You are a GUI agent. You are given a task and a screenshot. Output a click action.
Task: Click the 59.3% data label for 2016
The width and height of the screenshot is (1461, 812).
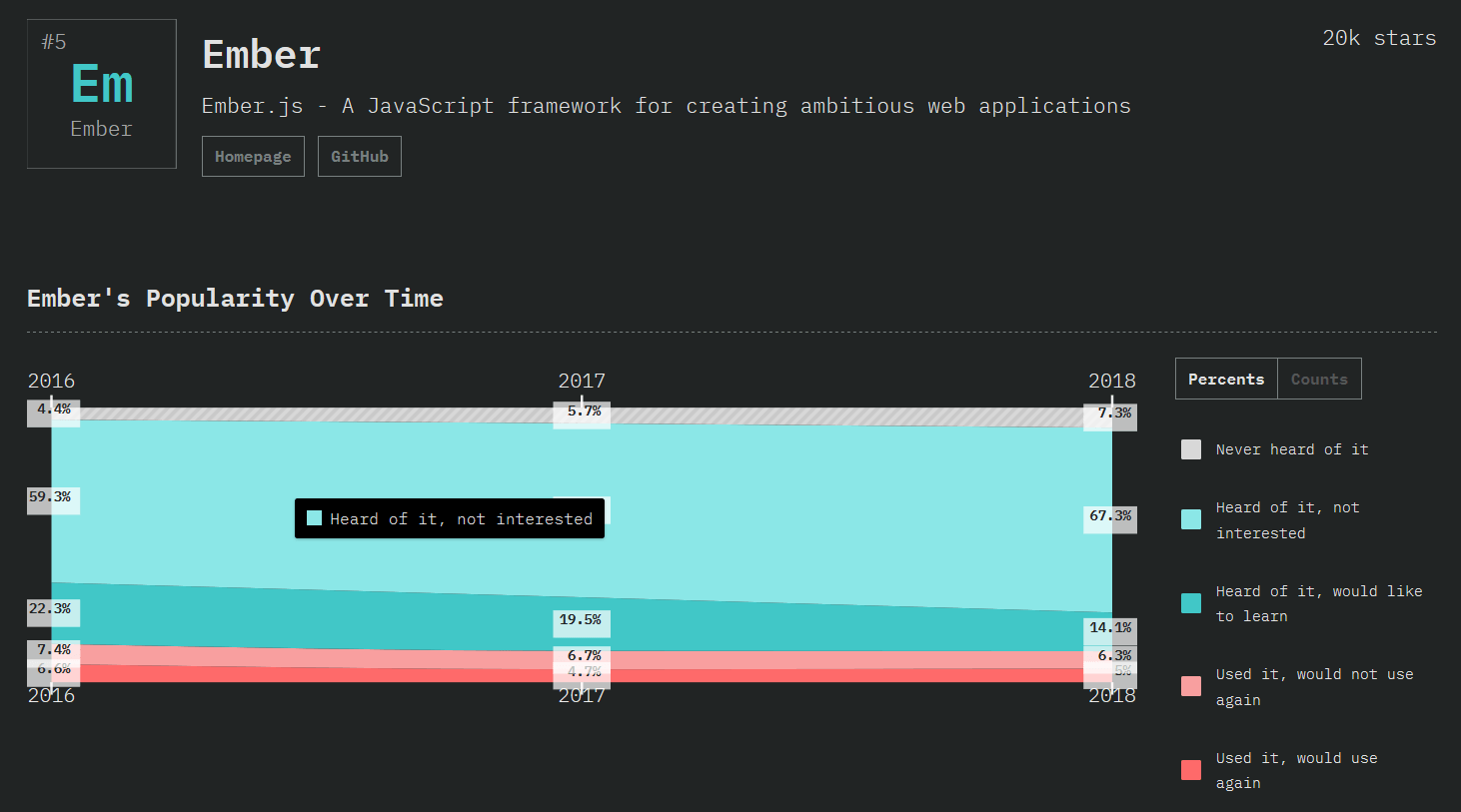tap(51, 497)
